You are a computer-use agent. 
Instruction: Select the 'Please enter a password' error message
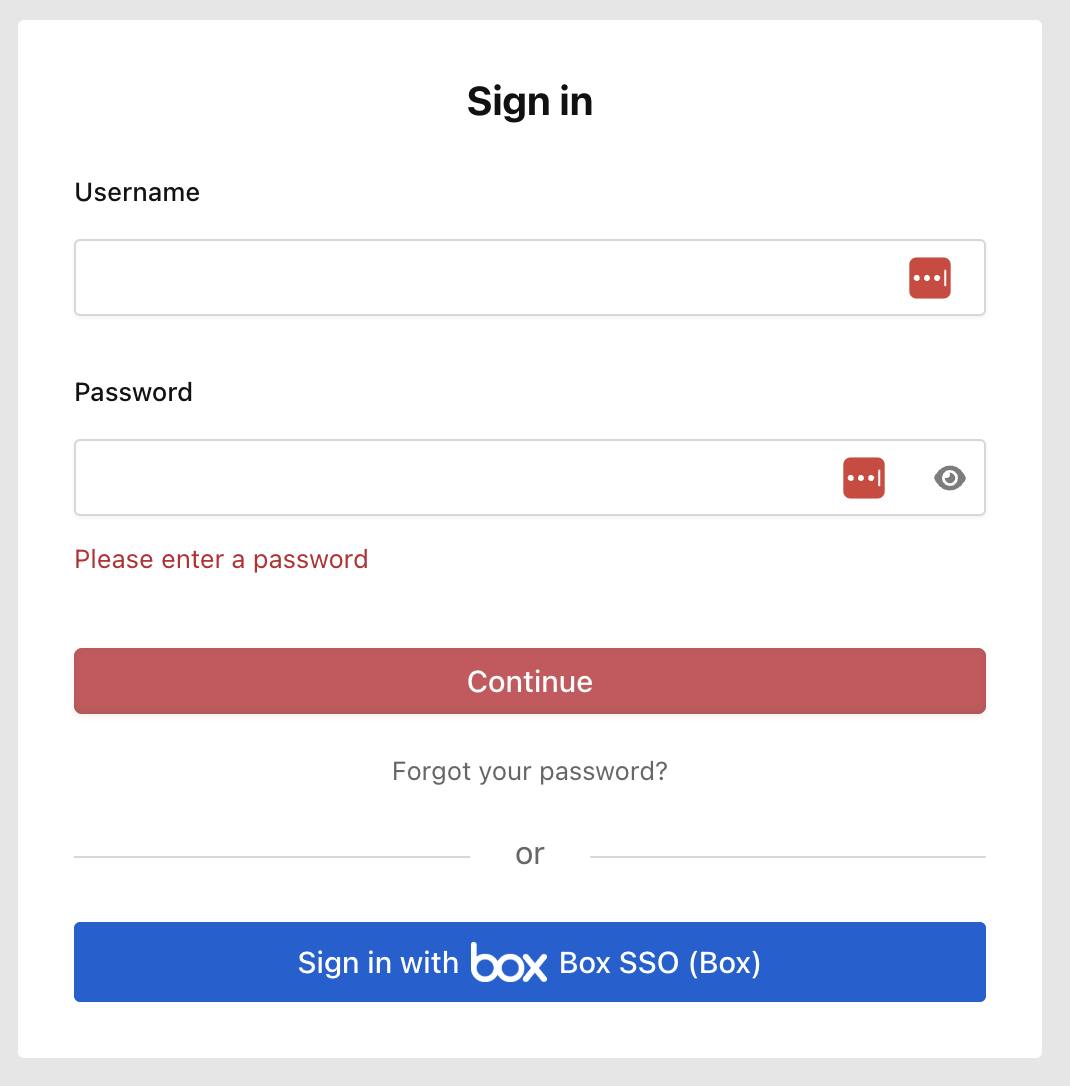221,559
